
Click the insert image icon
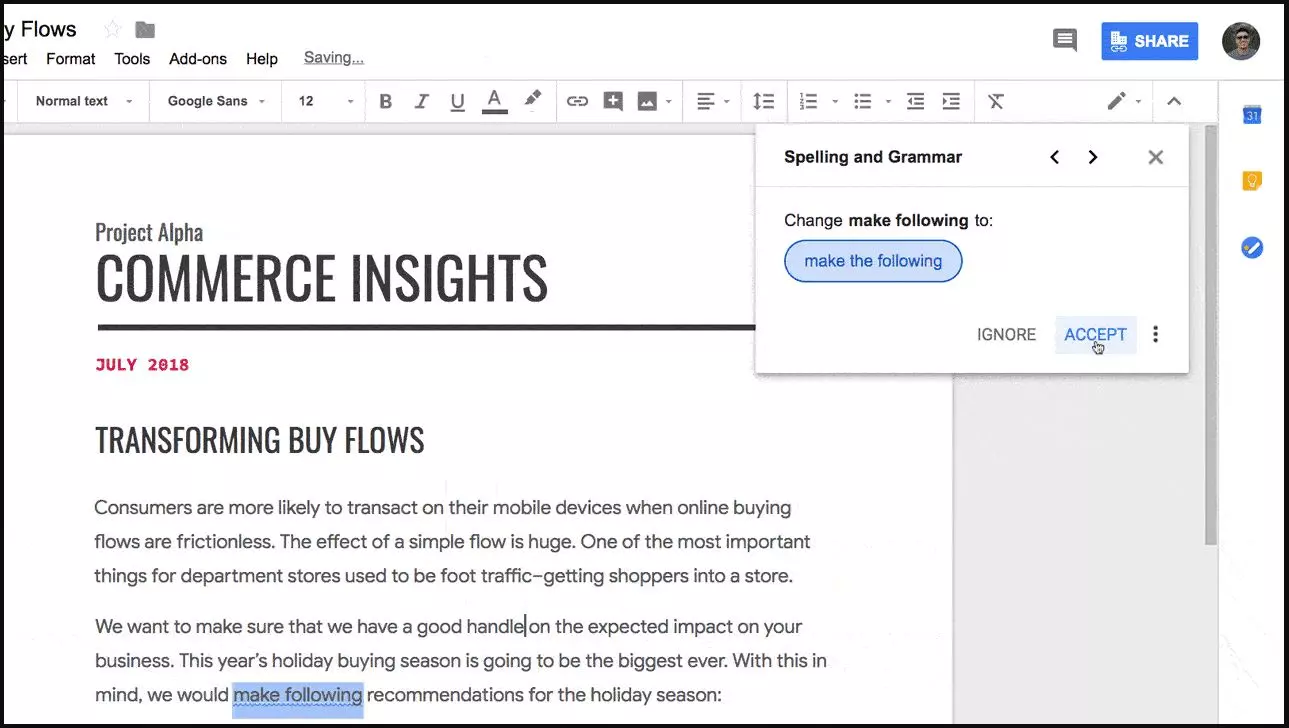point(648,101)
